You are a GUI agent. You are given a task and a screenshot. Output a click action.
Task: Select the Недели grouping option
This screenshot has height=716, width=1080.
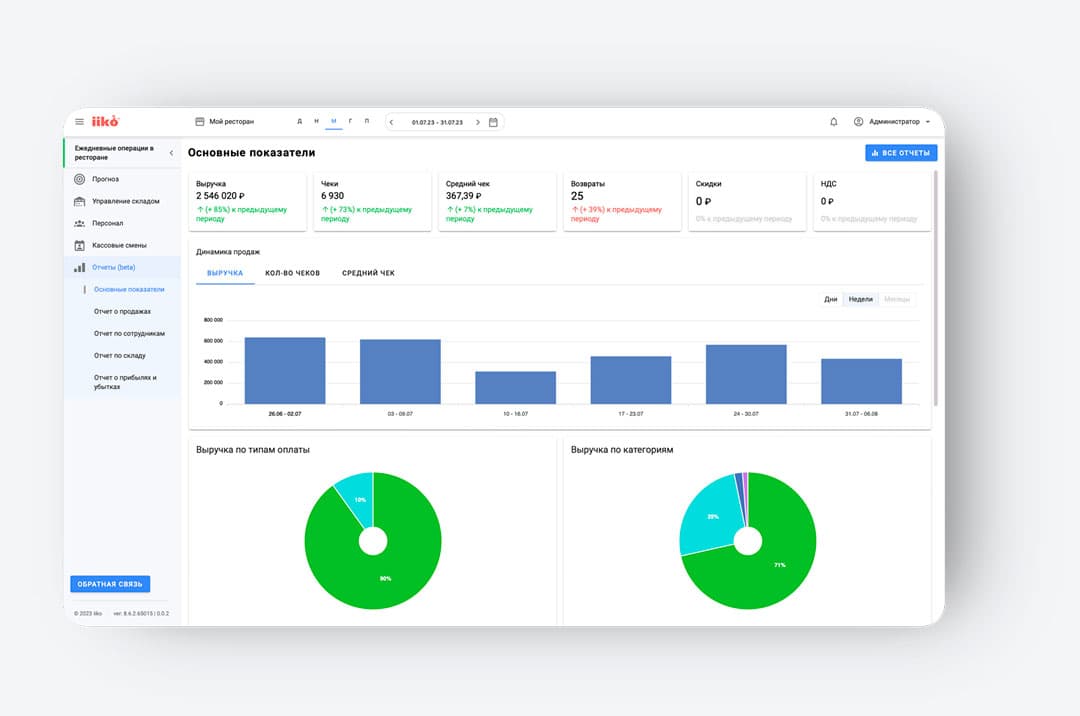pyautogui.click(x=860, y=299)
